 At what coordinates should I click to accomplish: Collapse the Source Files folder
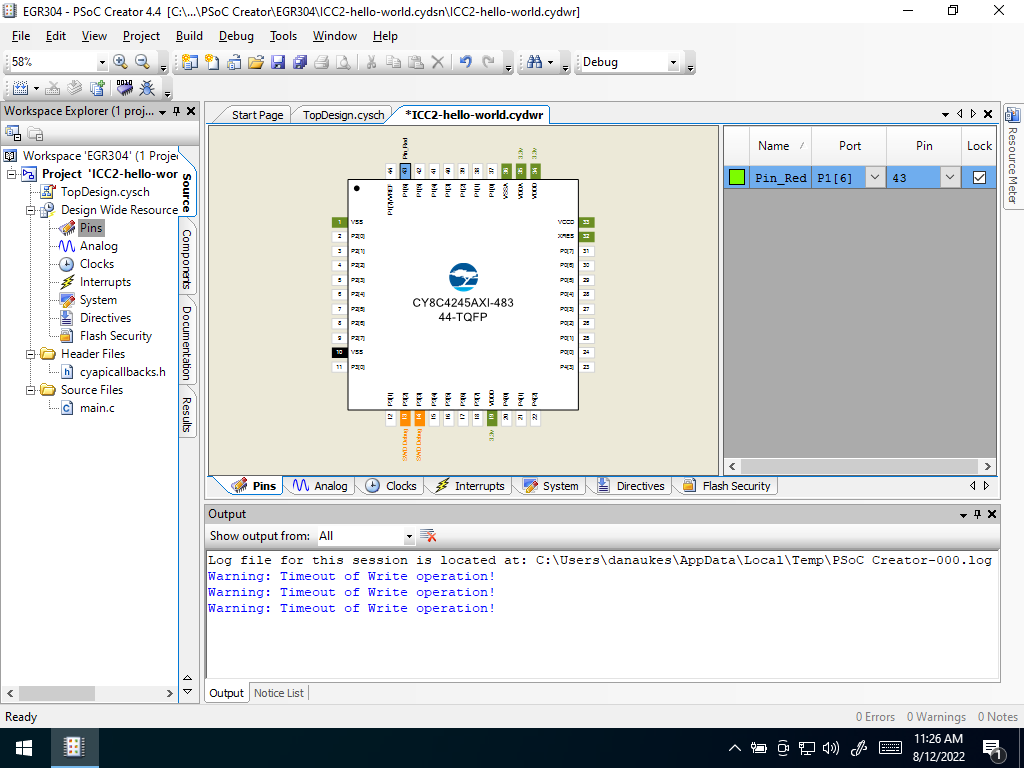coord(31,390)
